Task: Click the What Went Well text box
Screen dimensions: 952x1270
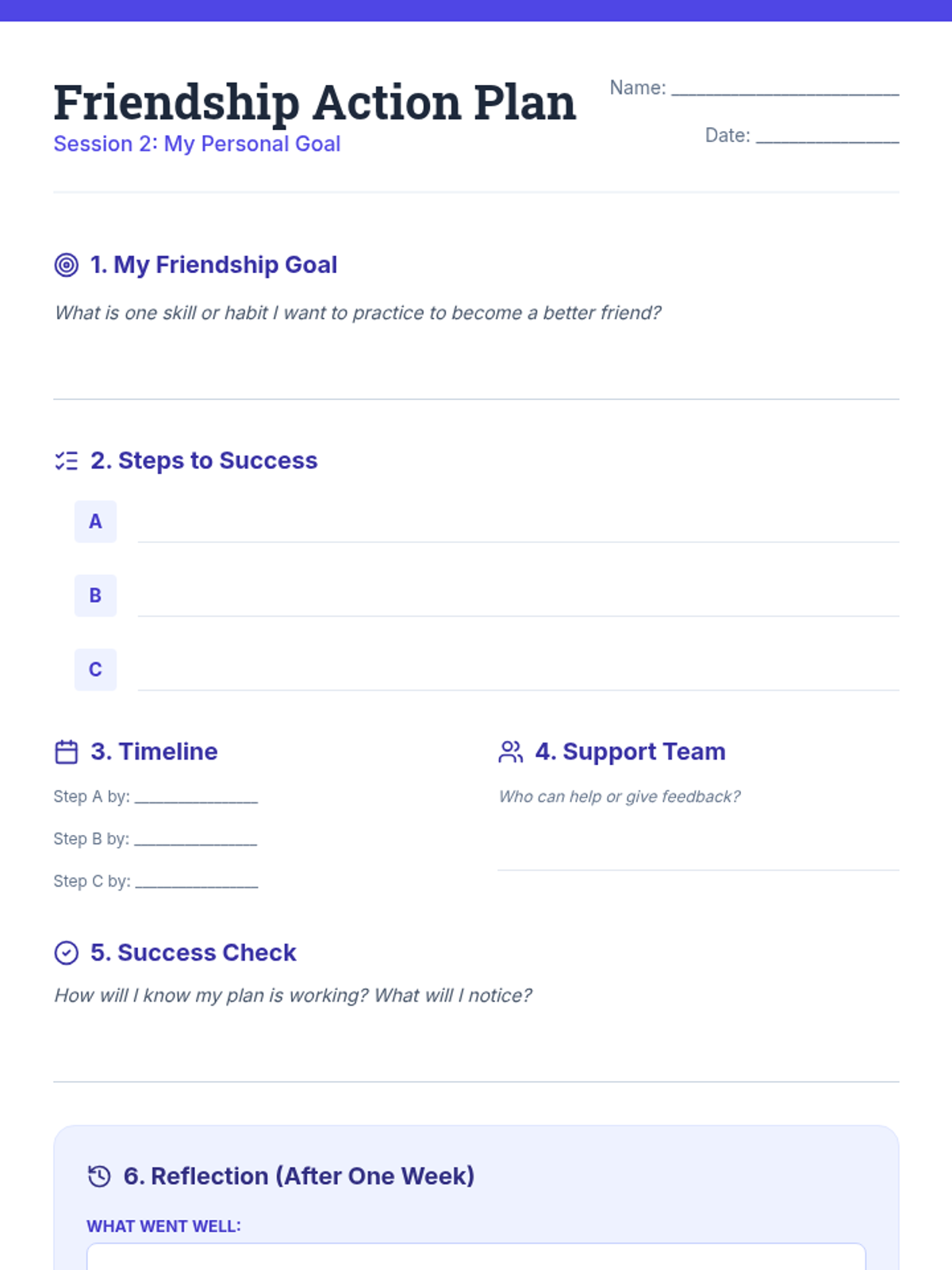Action: (x=476, y=1257)
